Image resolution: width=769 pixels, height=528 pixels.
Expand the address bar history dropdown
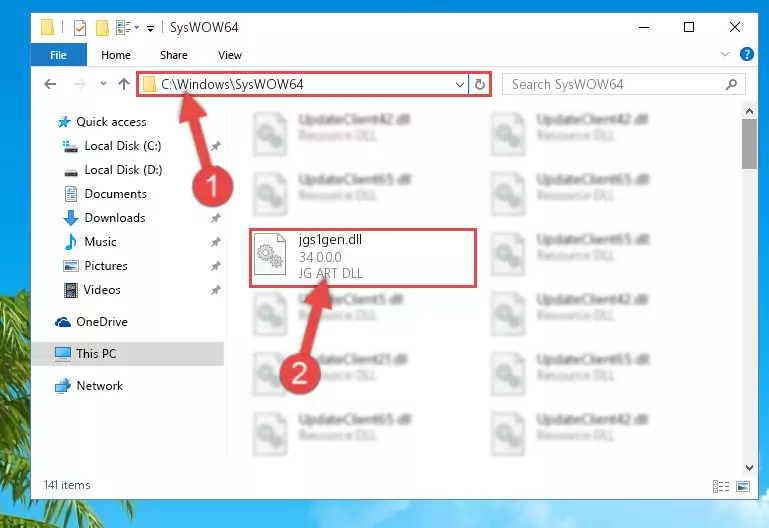point(460,85)
